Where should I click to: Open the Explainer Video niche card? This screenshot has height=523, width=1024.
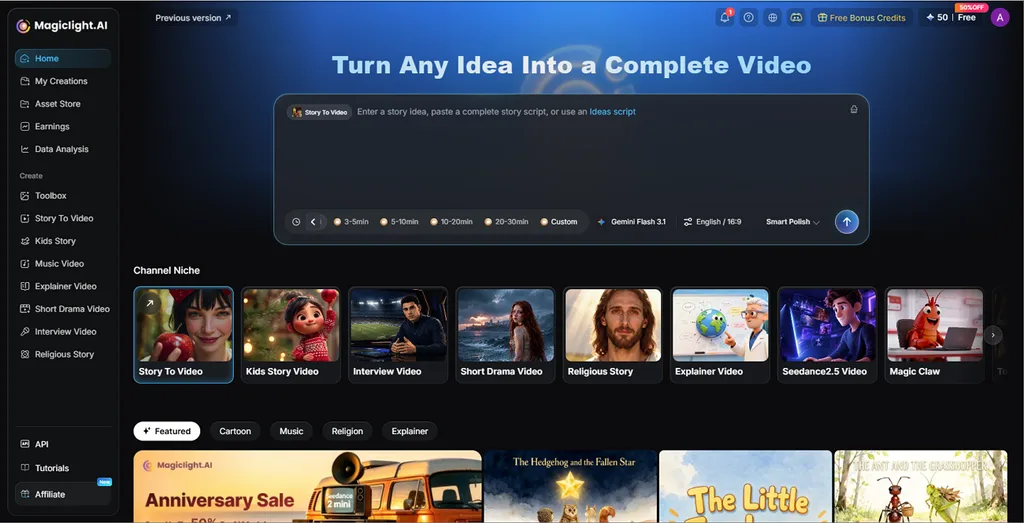720,334
